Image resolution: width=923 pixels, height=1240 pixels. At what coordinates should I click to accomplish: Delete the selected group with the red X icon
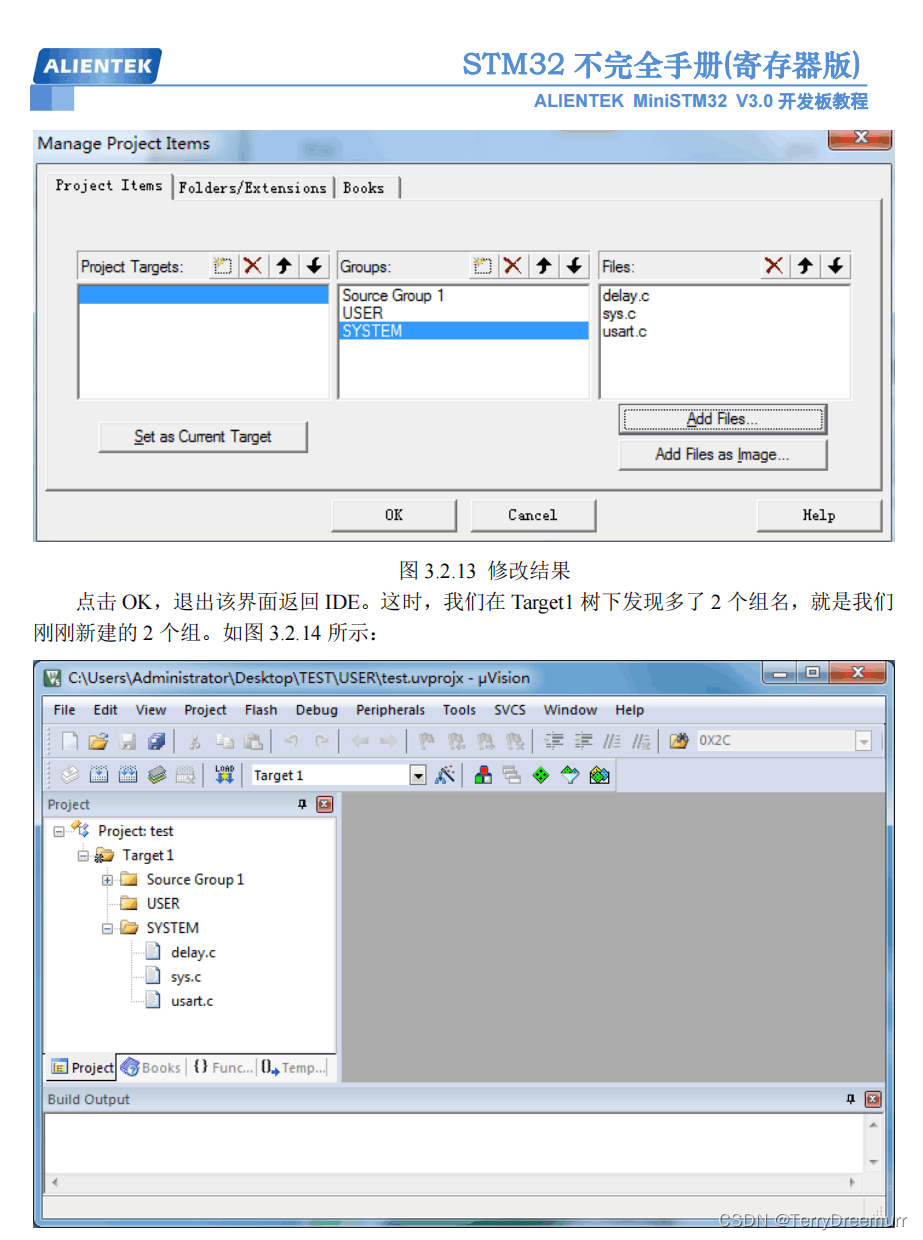coord(513,265)
